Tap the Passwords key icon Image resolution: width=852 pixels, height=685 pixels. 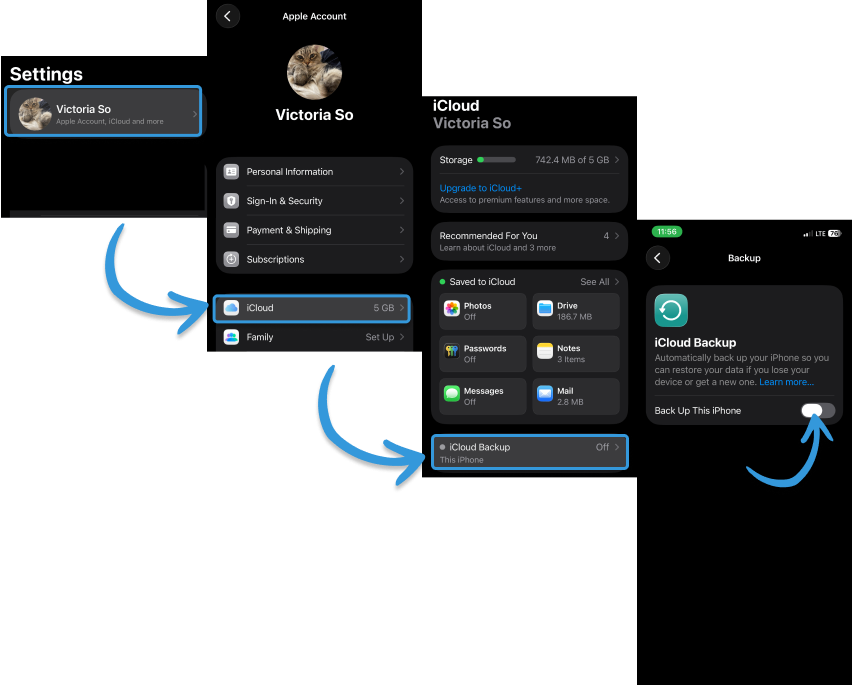451,352
